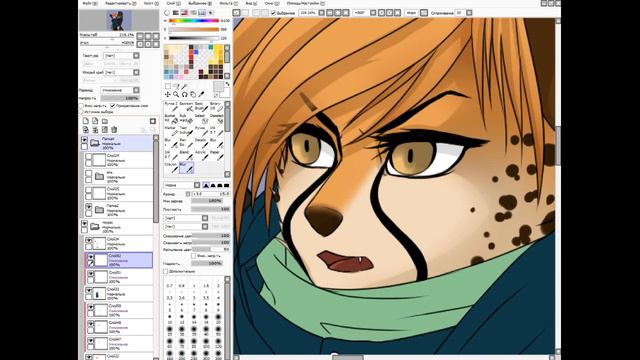Toggle the Дополнительно checkbox
Image resolution: width=640 pixels, height=360 pixels.
(166, 271)
